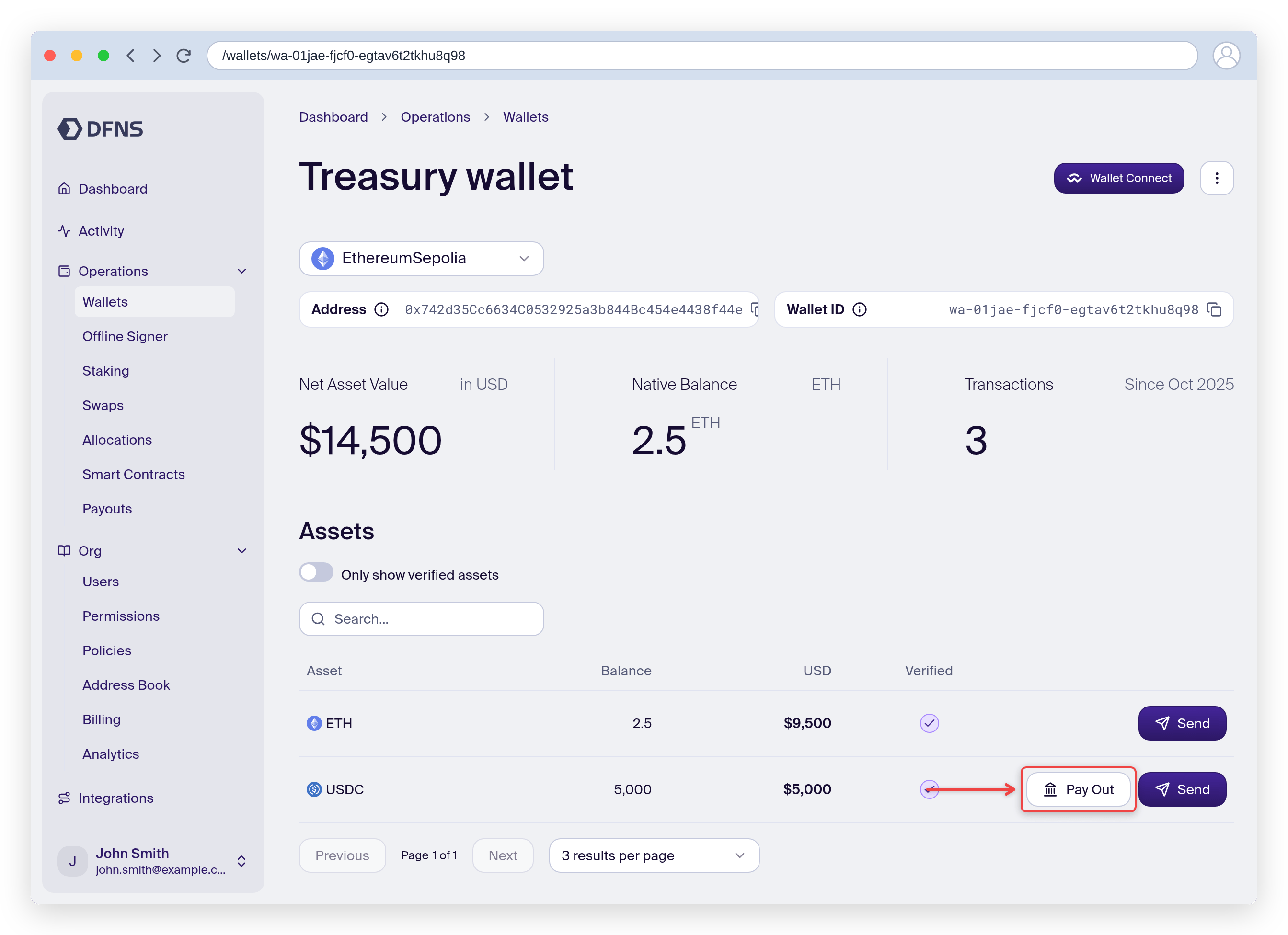Open Offline Signer in the sidebar

tap(125, 337)
